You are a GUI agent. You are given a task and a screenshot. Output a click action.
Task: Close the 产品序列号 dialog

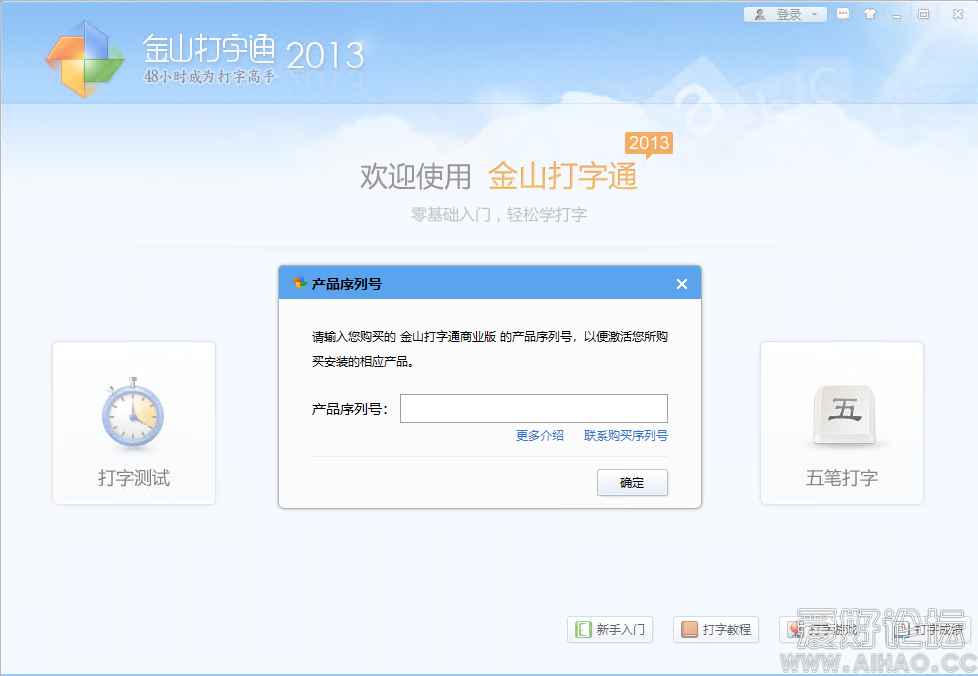[682, 284]
